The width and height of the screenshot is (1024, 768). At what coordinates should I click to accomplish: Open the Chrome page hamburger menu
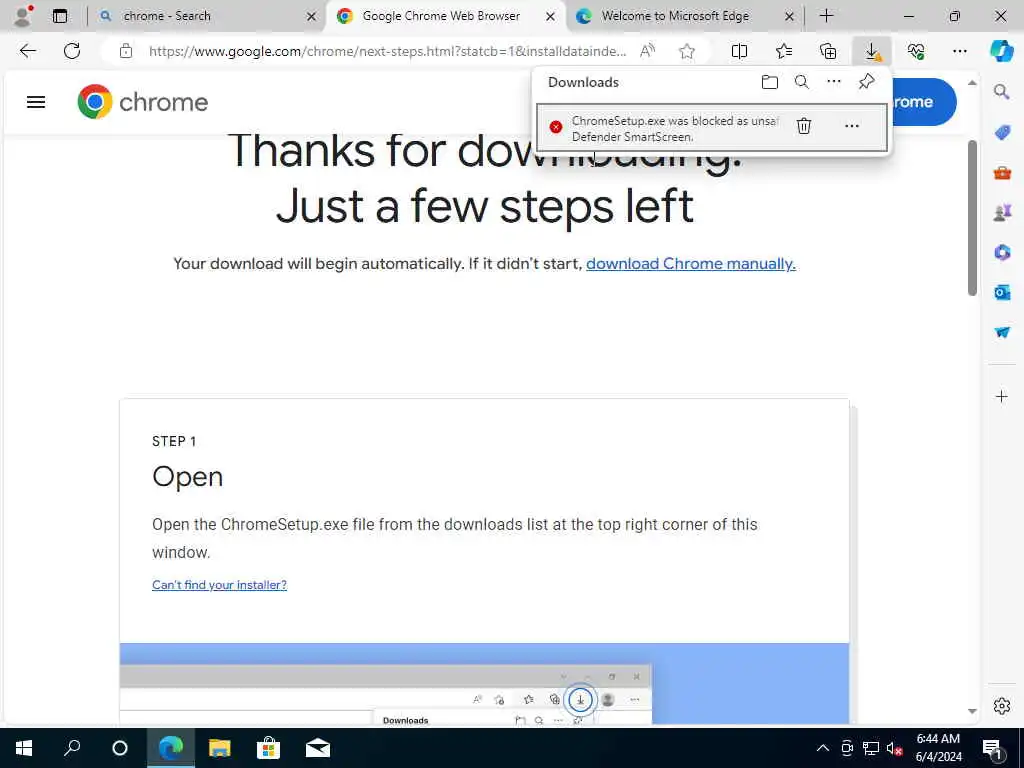pos(36,102)
